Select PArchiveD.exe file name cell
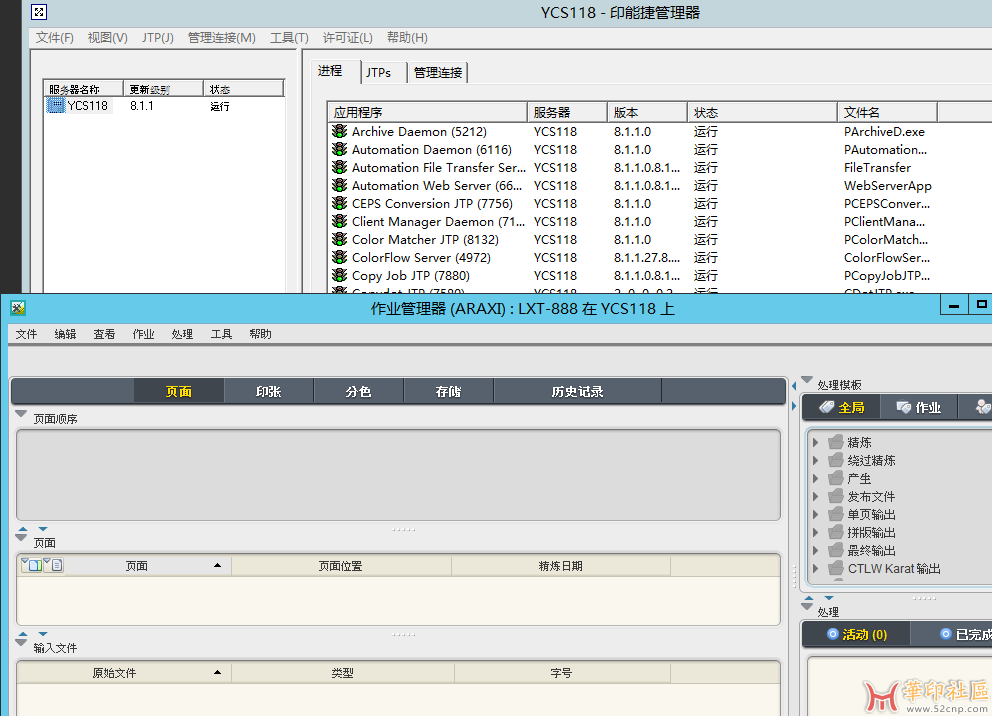Screen dimensions: 992x716 (x=884, y=132)
